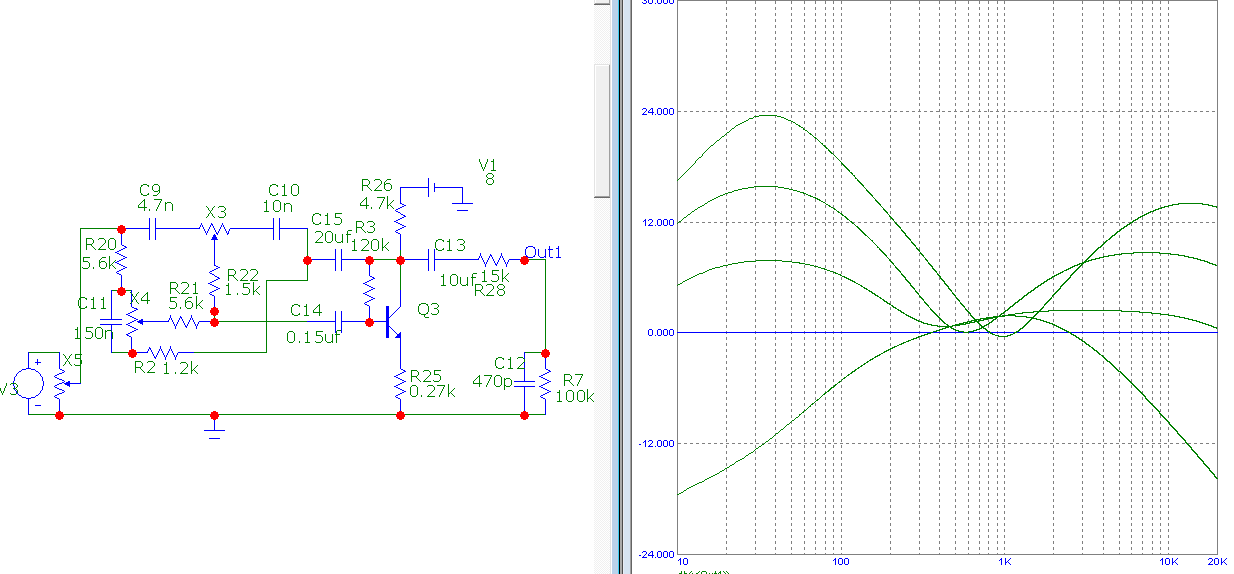
Task: Select the R7 load resistor symbol
Action: pyautogui.click(x=545, y=384)
